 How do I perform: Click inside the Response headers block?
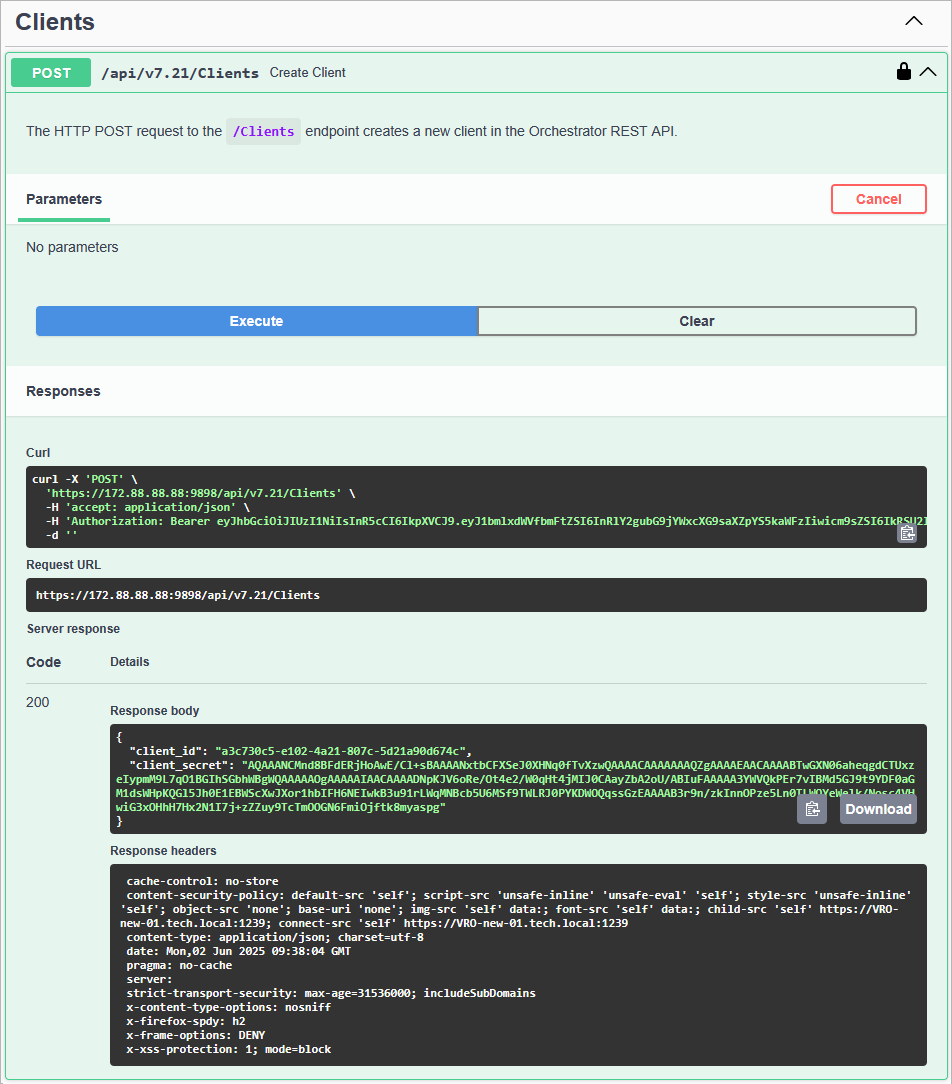coord(518,965)
